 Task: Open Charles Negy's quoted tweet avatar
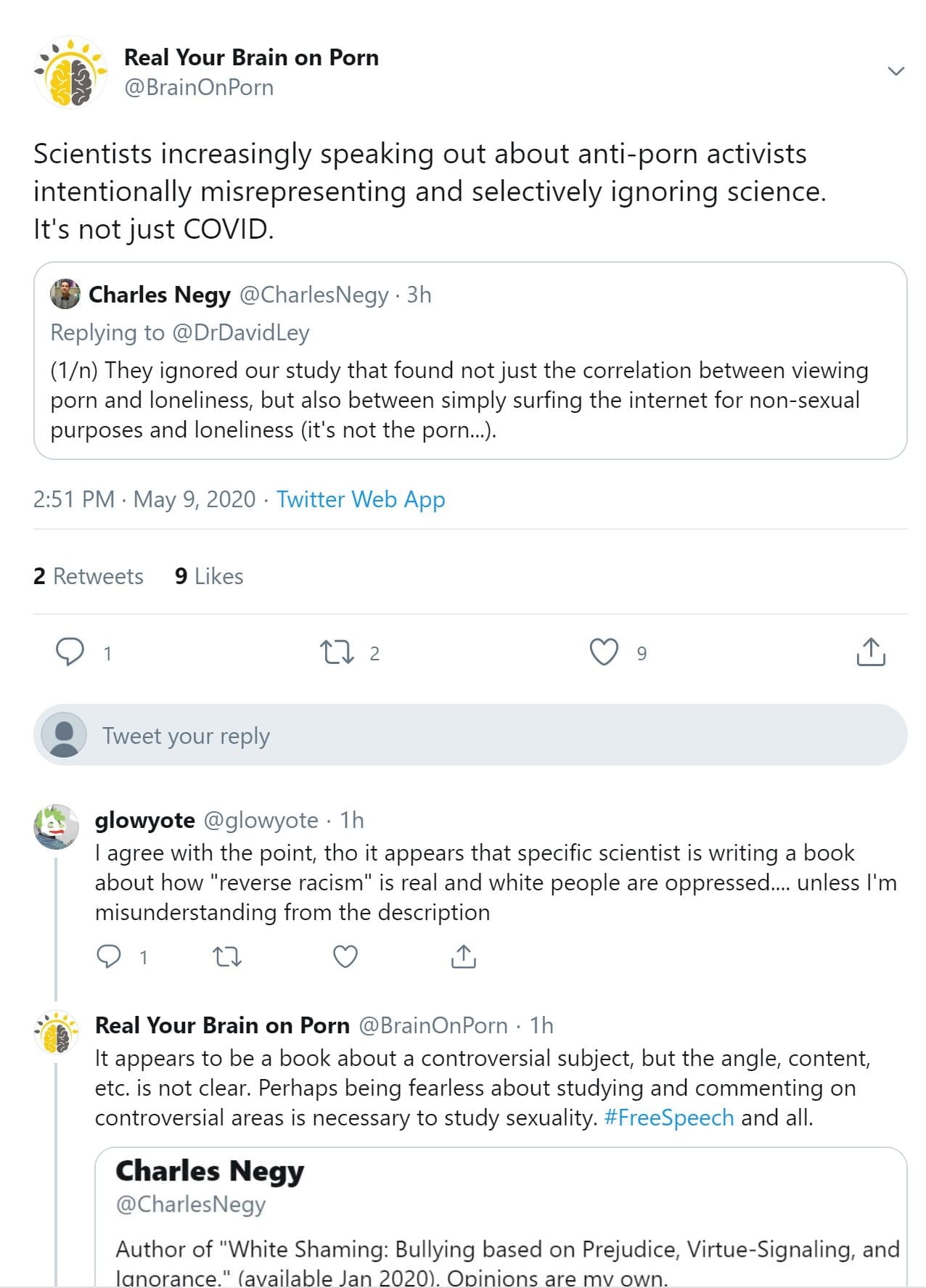65,294
